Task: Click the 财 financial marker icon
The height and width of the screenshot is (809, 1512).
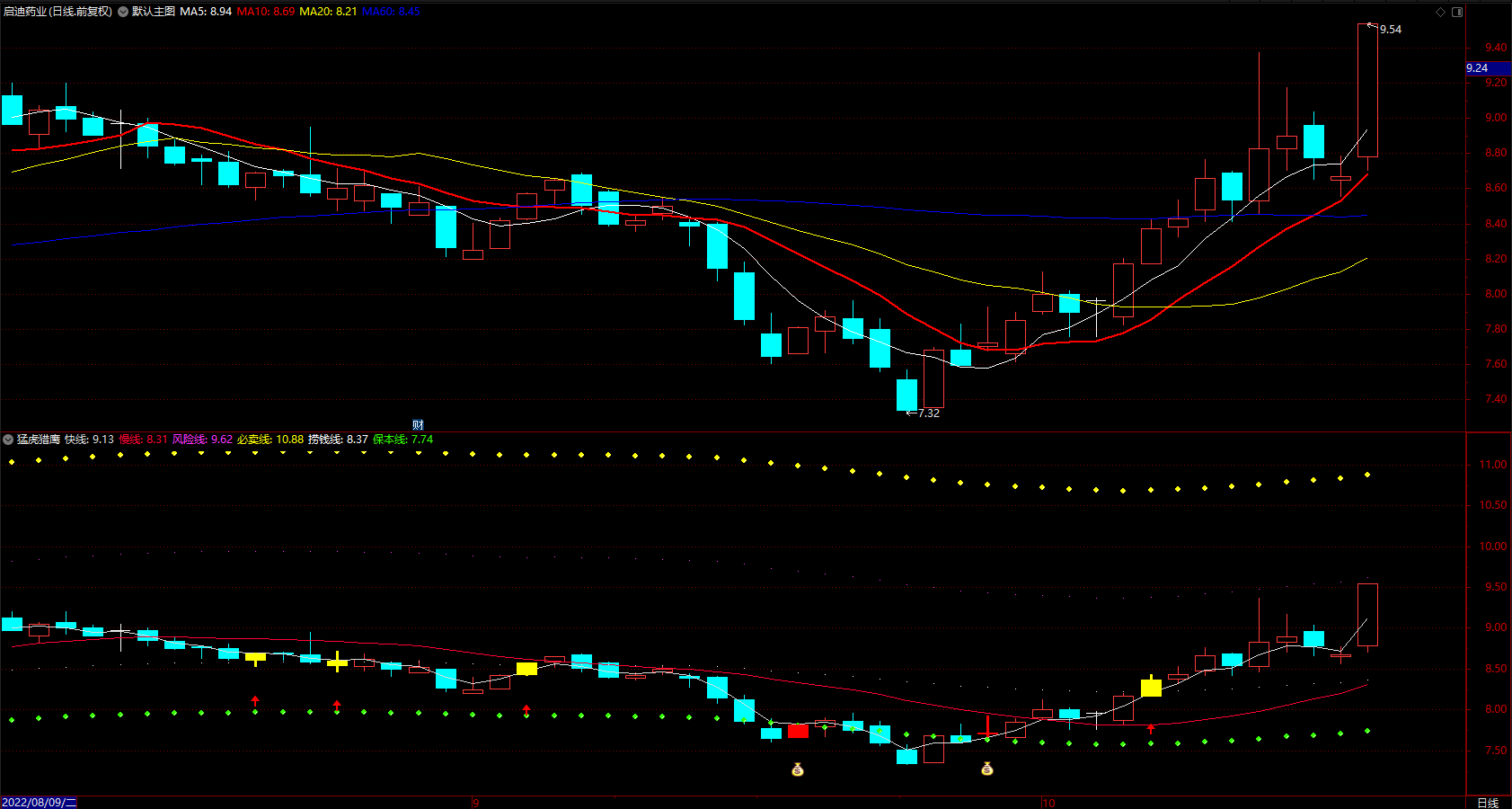Action: [418, 424]
